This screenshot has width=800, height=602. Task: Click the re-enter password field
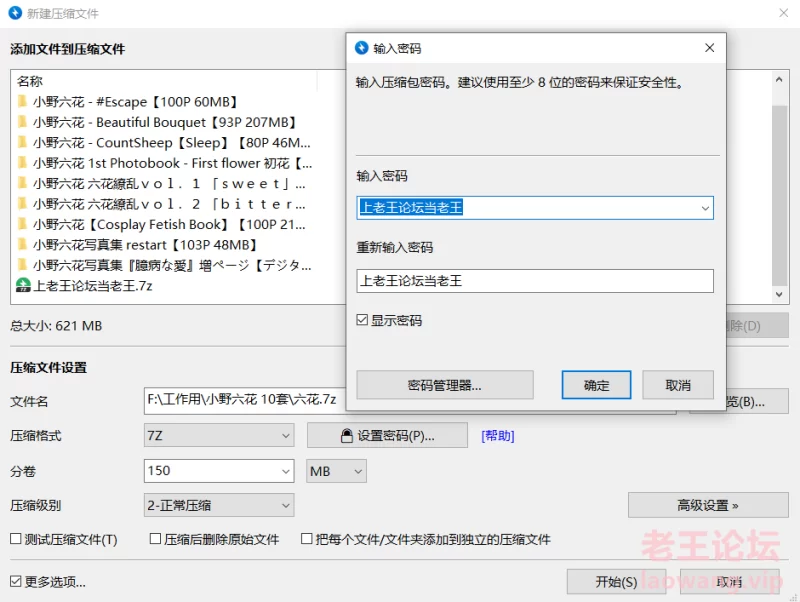[534, 281]
